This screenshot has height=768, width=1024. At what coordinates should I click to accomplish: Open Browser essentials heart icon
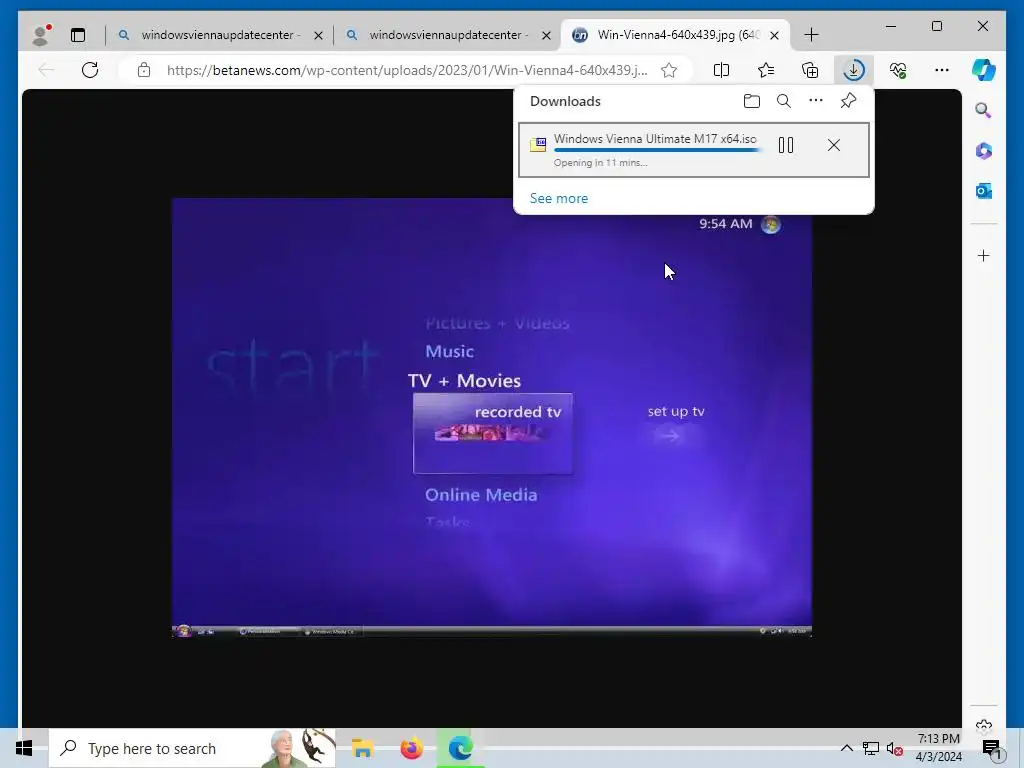(x=898, y=70)
